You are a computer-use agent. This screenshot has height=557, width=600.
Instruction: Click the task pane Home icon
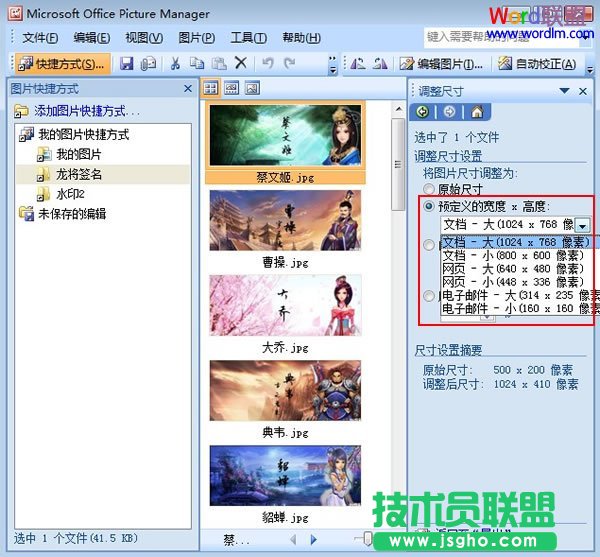477,111
